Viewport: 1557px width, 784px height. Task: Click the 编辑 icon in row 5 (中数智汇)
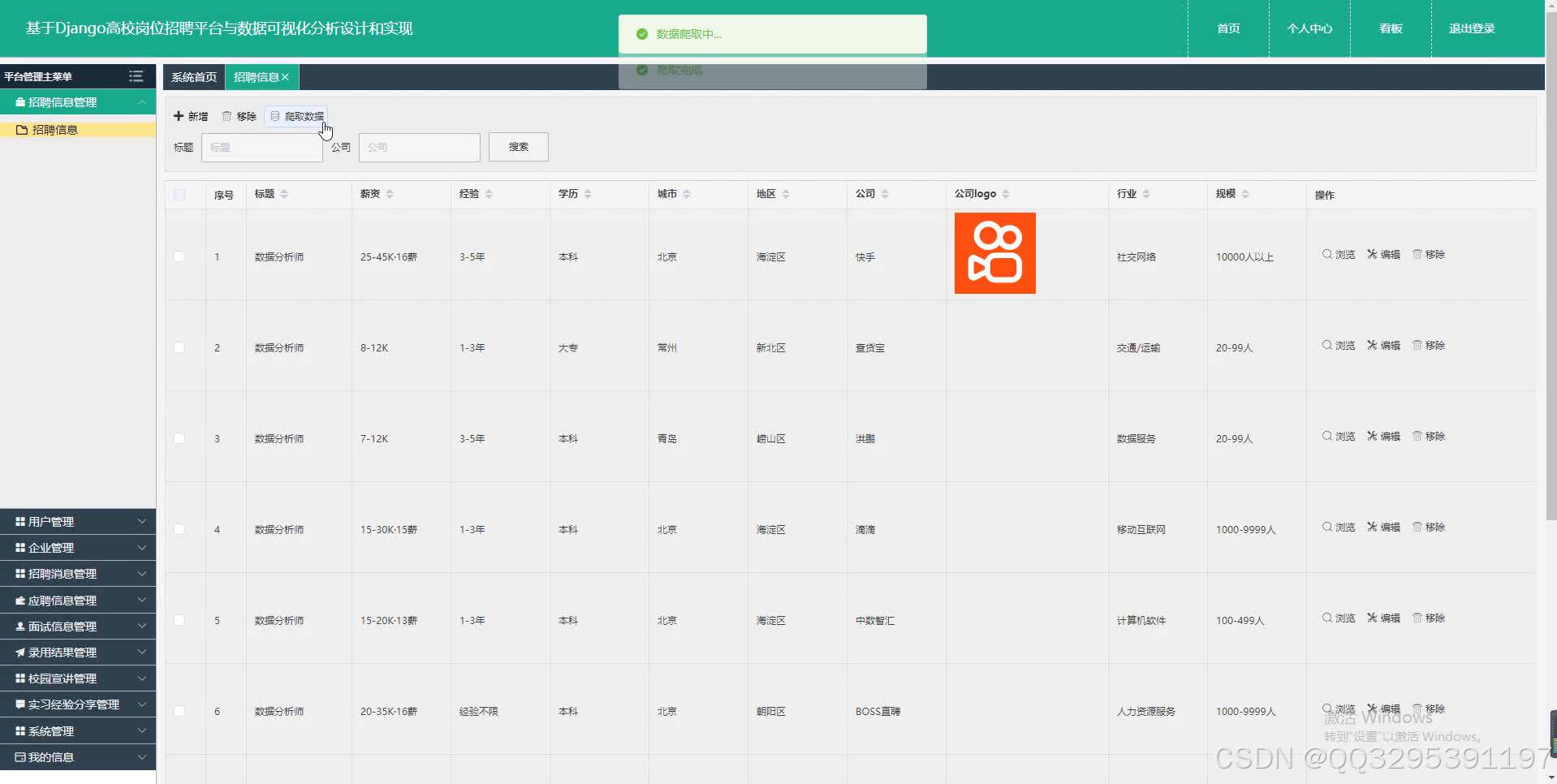(x=1372, y=618)
